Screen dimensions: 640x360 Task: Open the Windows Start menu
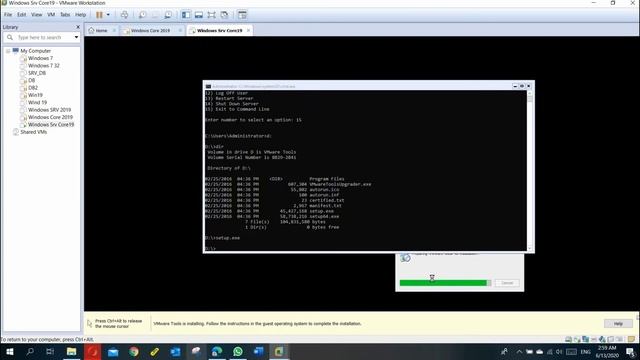10,351
